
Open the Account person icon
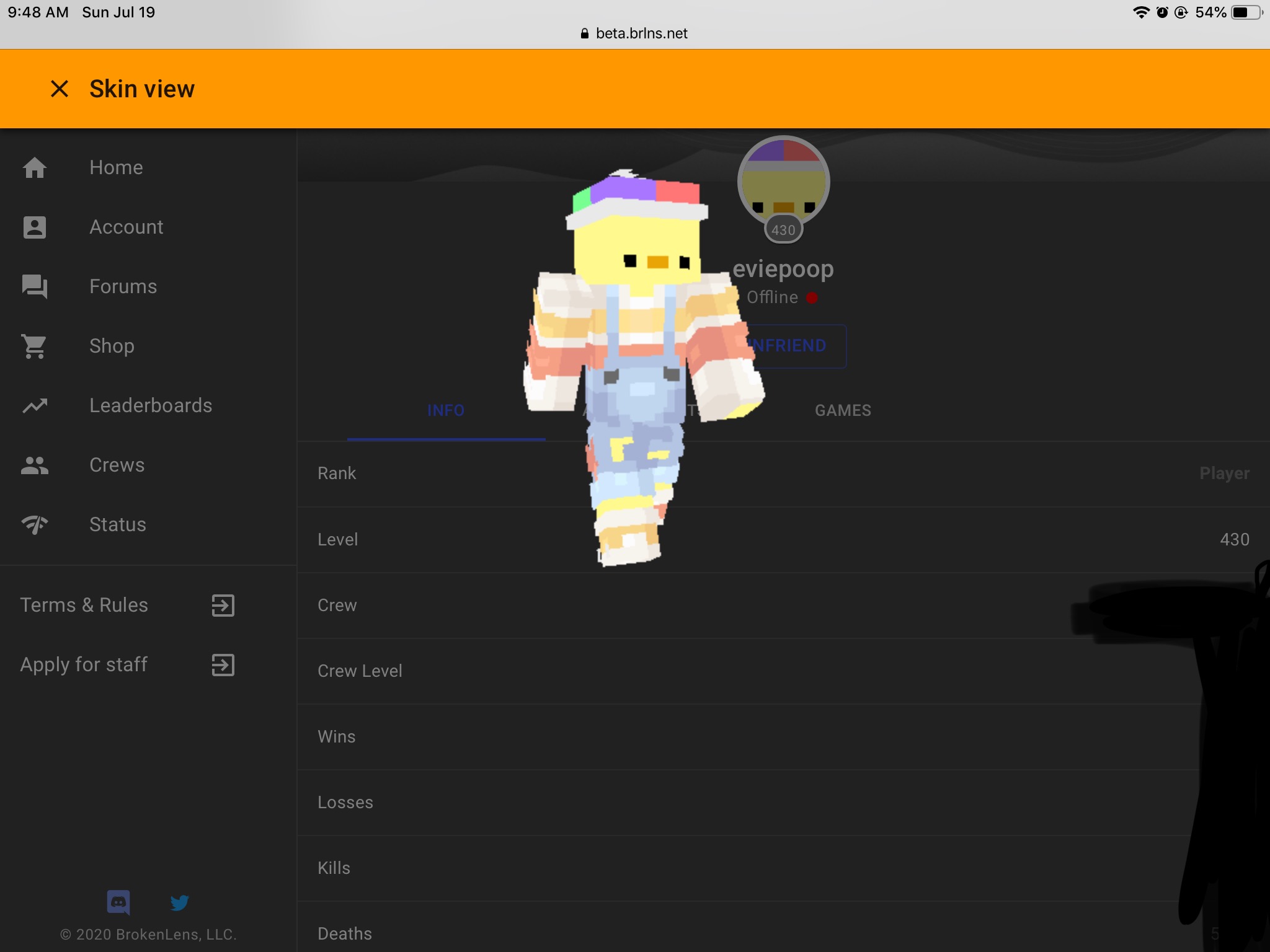[x=35, y=227]
